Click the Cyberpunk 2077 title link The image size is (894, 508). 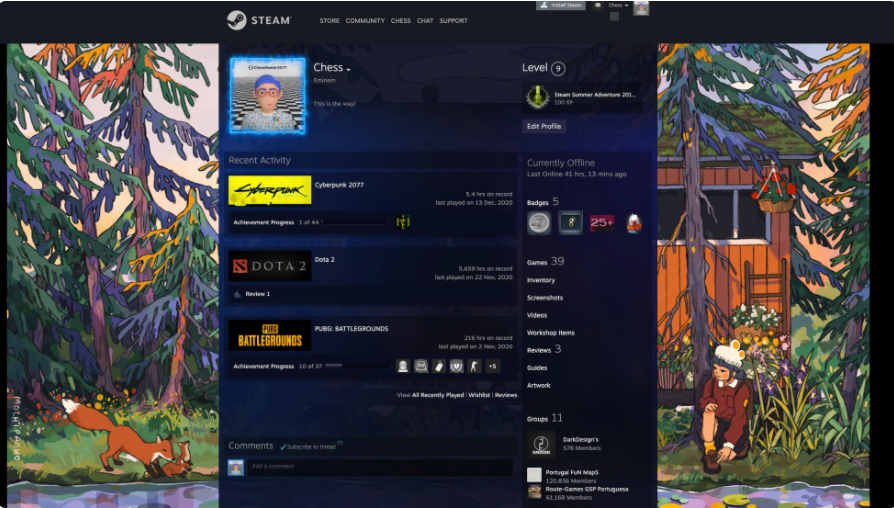pos(339,185)
